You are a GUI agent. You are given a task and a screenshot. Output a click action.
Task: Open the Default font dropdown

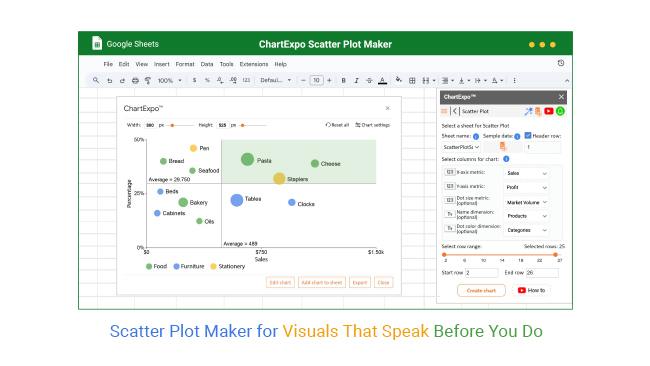[276, 80]
